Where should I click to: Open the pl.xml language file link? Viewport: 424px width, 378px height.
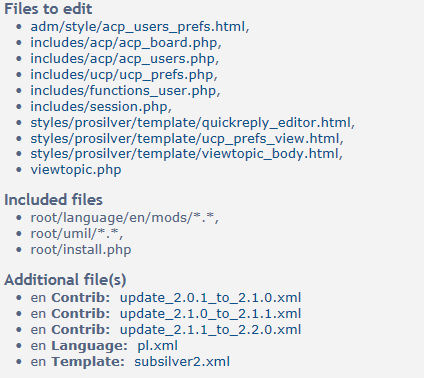157,346
